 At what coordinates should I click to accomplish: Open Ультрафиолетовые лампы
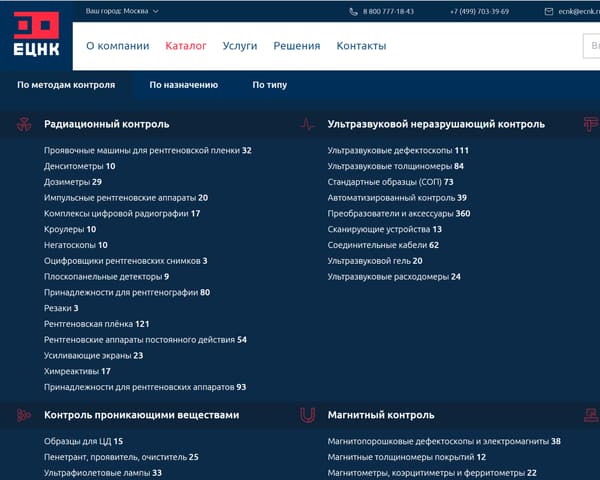pyautogui.click(x=103, y=473)
